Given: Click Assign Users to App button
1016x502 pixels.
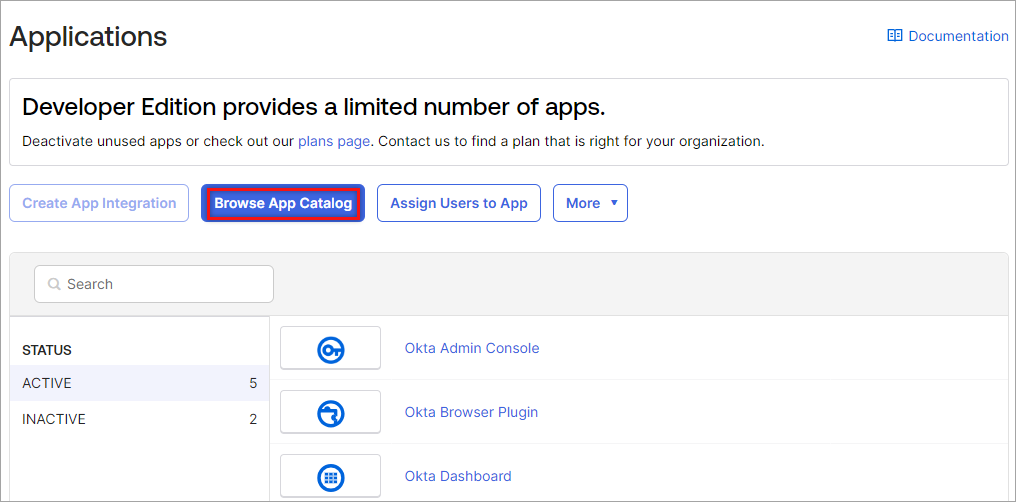Looking at the screenshot, I should coord(459,203).
